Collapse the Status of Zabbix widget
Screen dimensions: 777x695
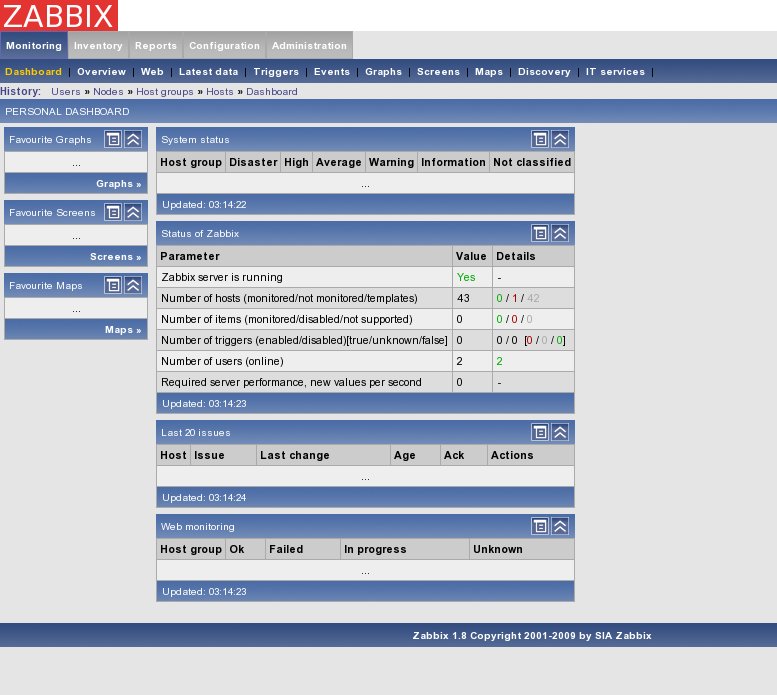pos(560,233)
